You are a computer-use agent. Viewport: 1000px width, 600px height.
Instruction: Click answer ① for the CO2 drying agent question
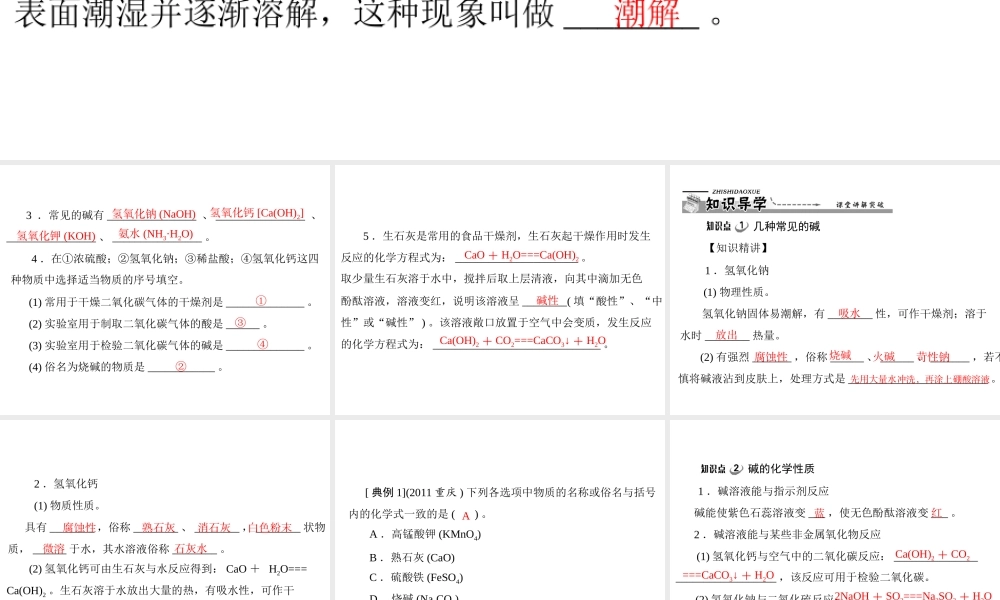click(261, 301)
